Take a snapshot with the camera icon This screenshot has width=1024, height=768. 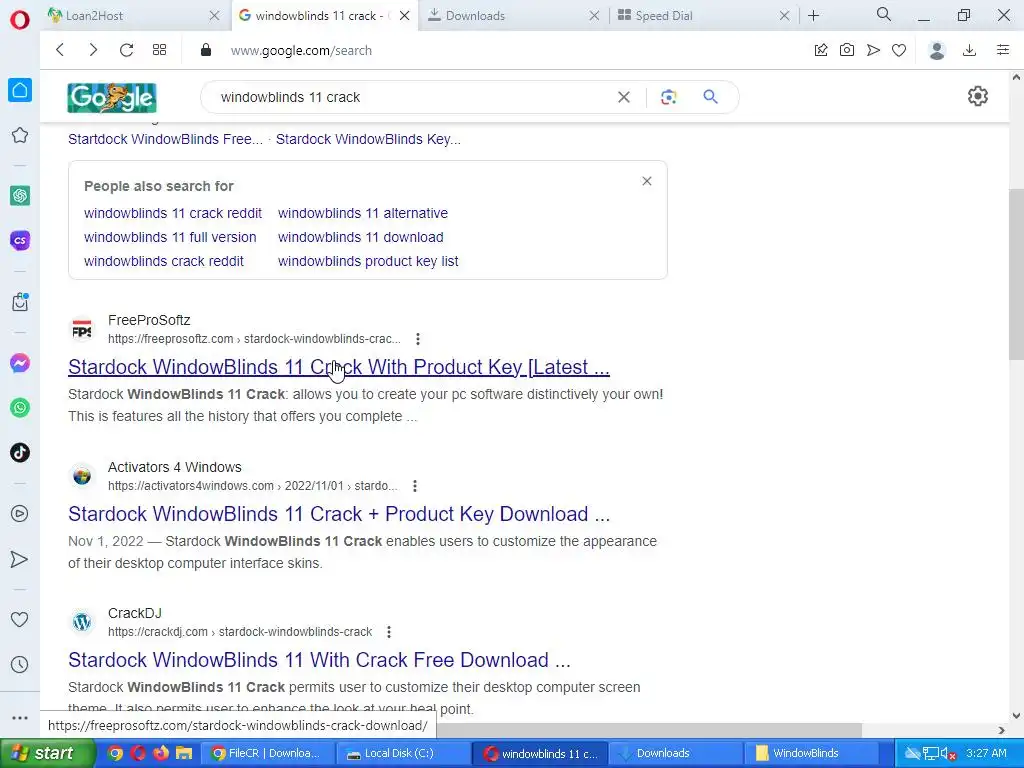(847, 50)
